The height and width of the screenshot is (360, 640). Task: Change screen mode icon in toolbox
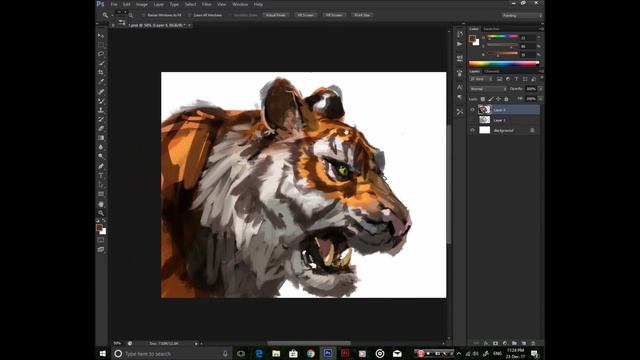pos(101,249)
